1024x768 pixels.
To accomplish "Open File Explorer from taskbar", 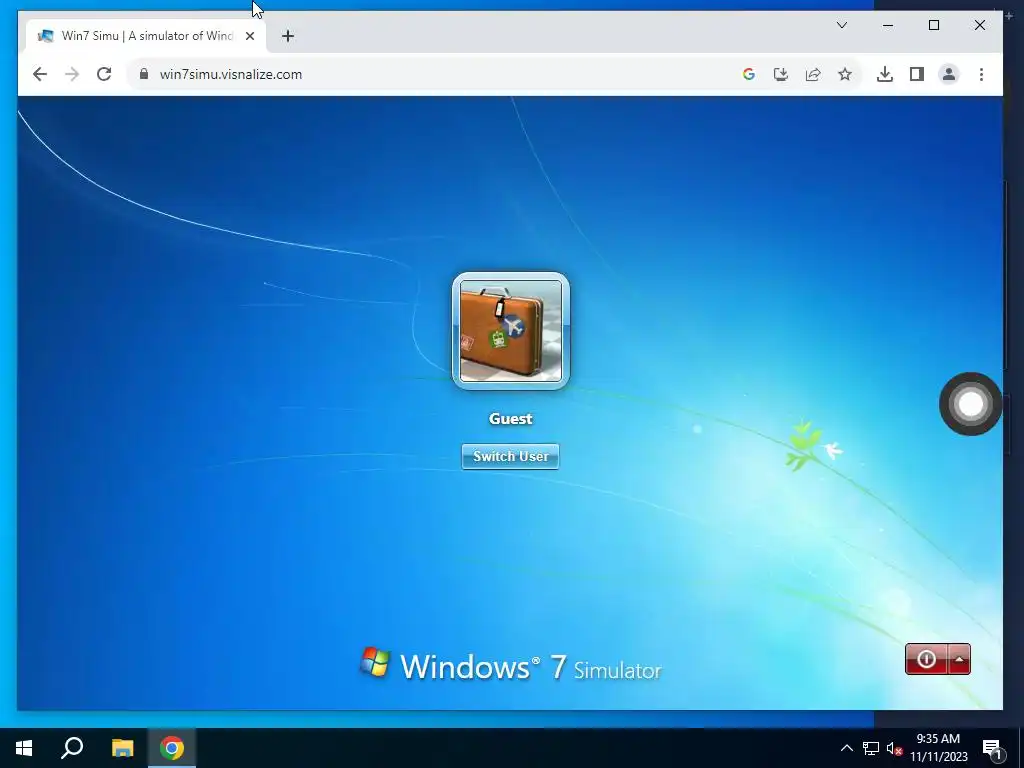I will click(x=122, y=748).
